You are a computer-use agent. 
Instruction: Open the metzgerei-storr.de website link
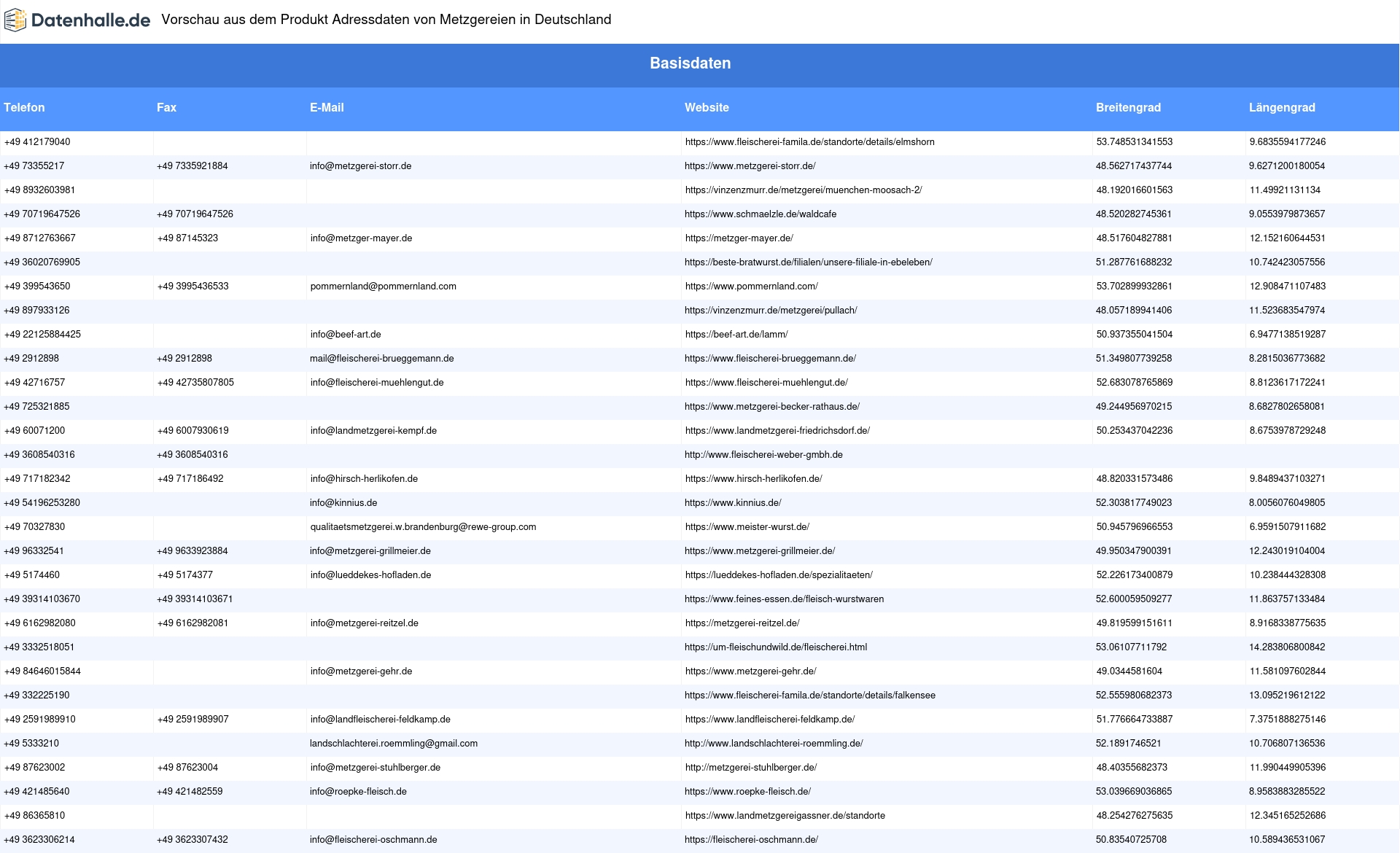(x=750, y=166)
